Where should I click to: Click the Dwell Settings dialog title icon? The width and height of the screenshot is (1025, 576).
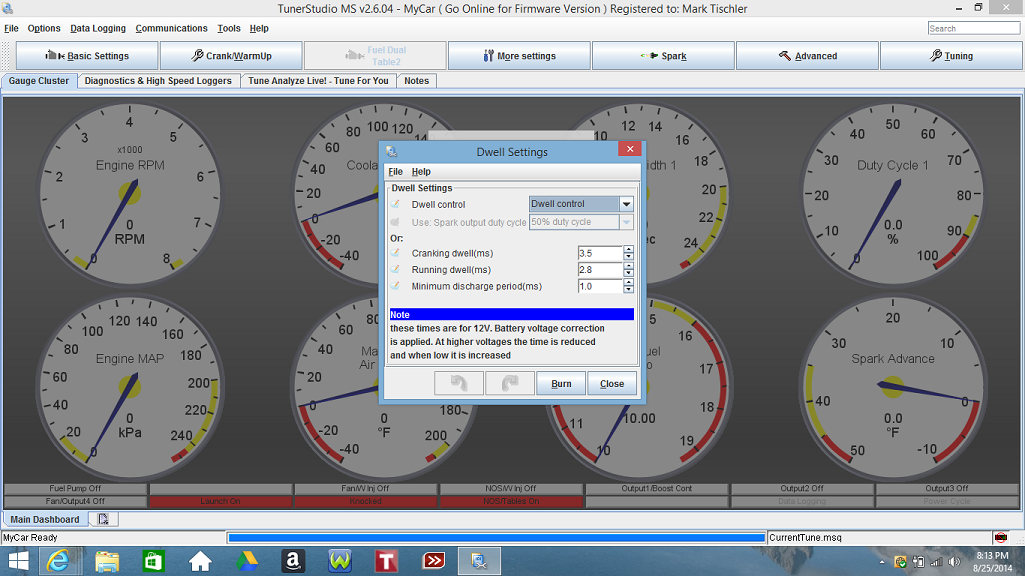pyautogui.click(x=392, y=152)
